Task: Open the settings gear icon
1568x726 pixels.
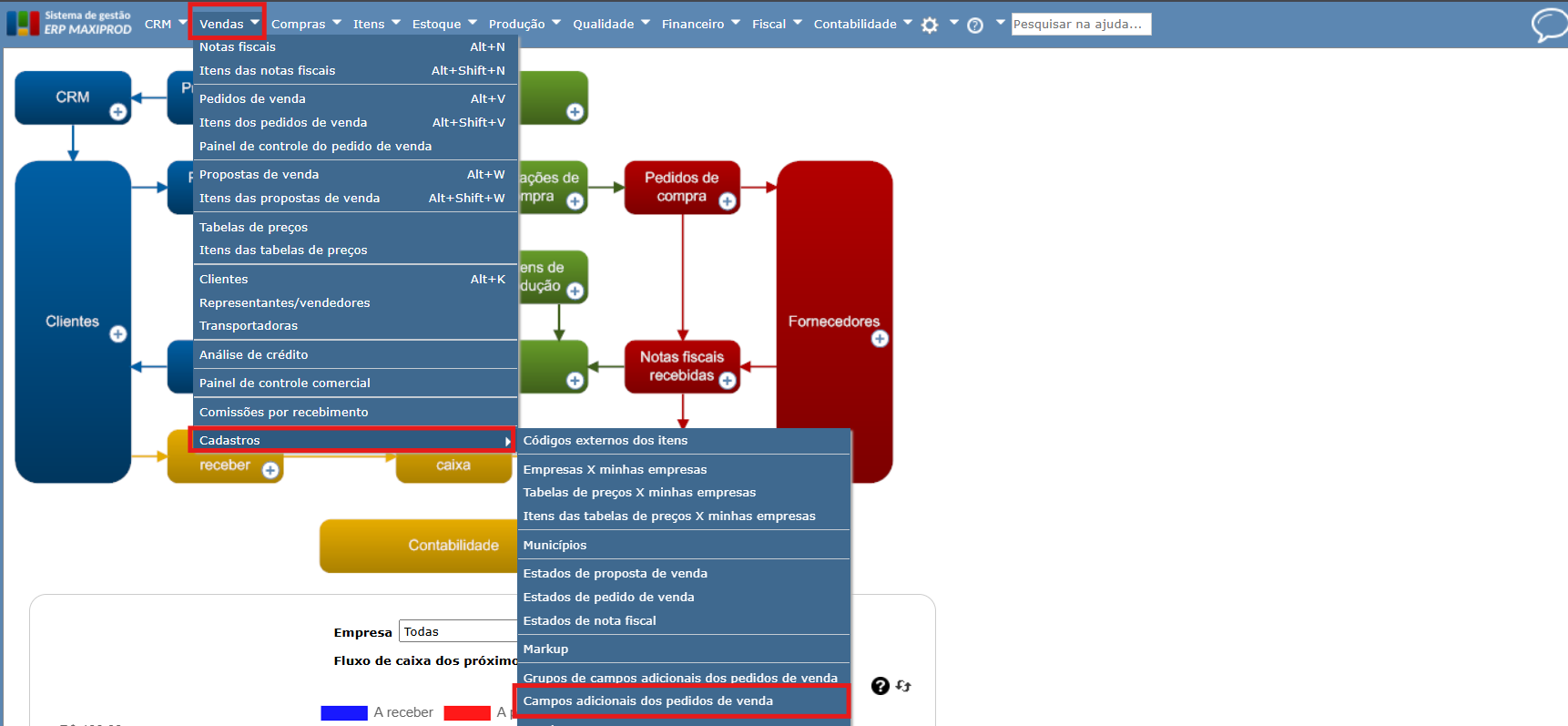Action: point(930,25)
